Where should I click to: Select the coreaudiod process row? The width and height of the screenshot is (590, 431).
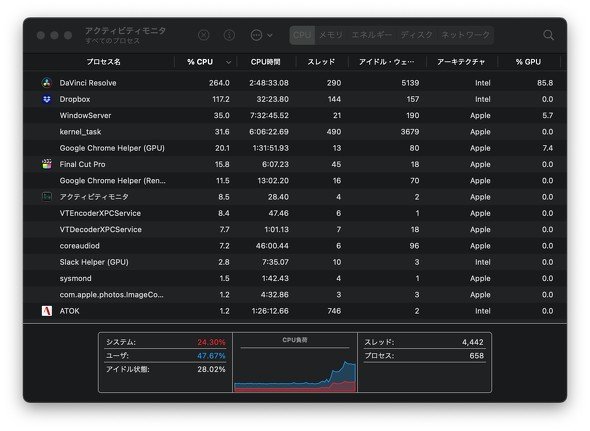pyautogui.click(x=295, y=246)
